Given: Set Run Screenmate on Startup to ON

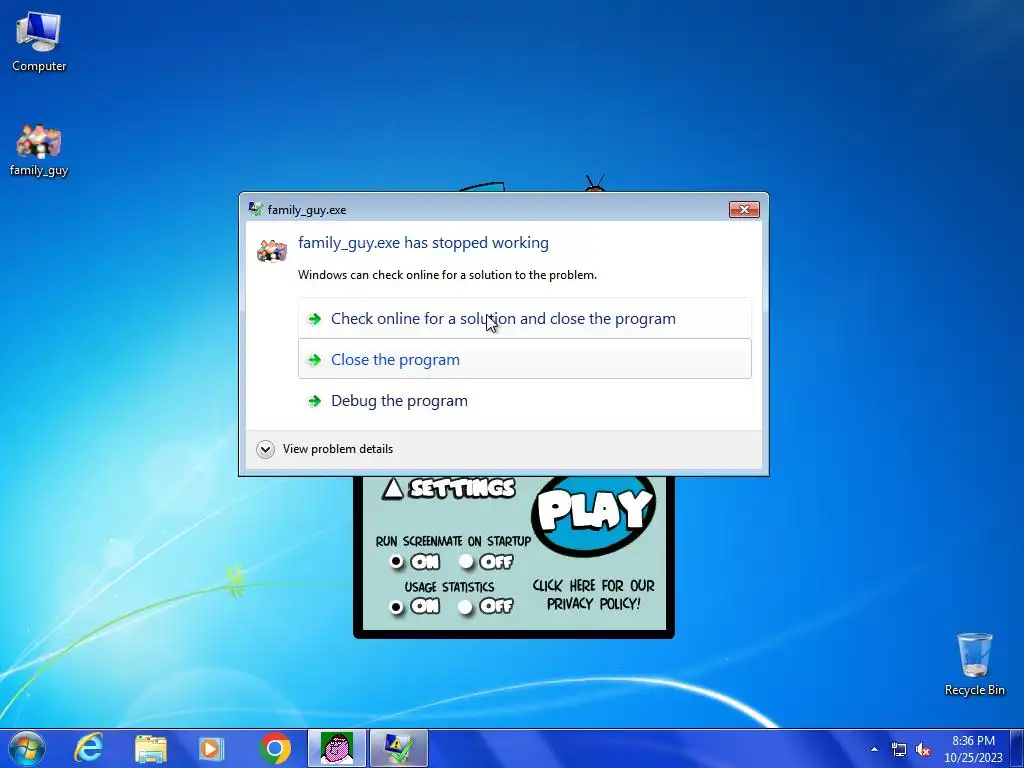Looking at the screenshot, I should click(x=396, y=562).
